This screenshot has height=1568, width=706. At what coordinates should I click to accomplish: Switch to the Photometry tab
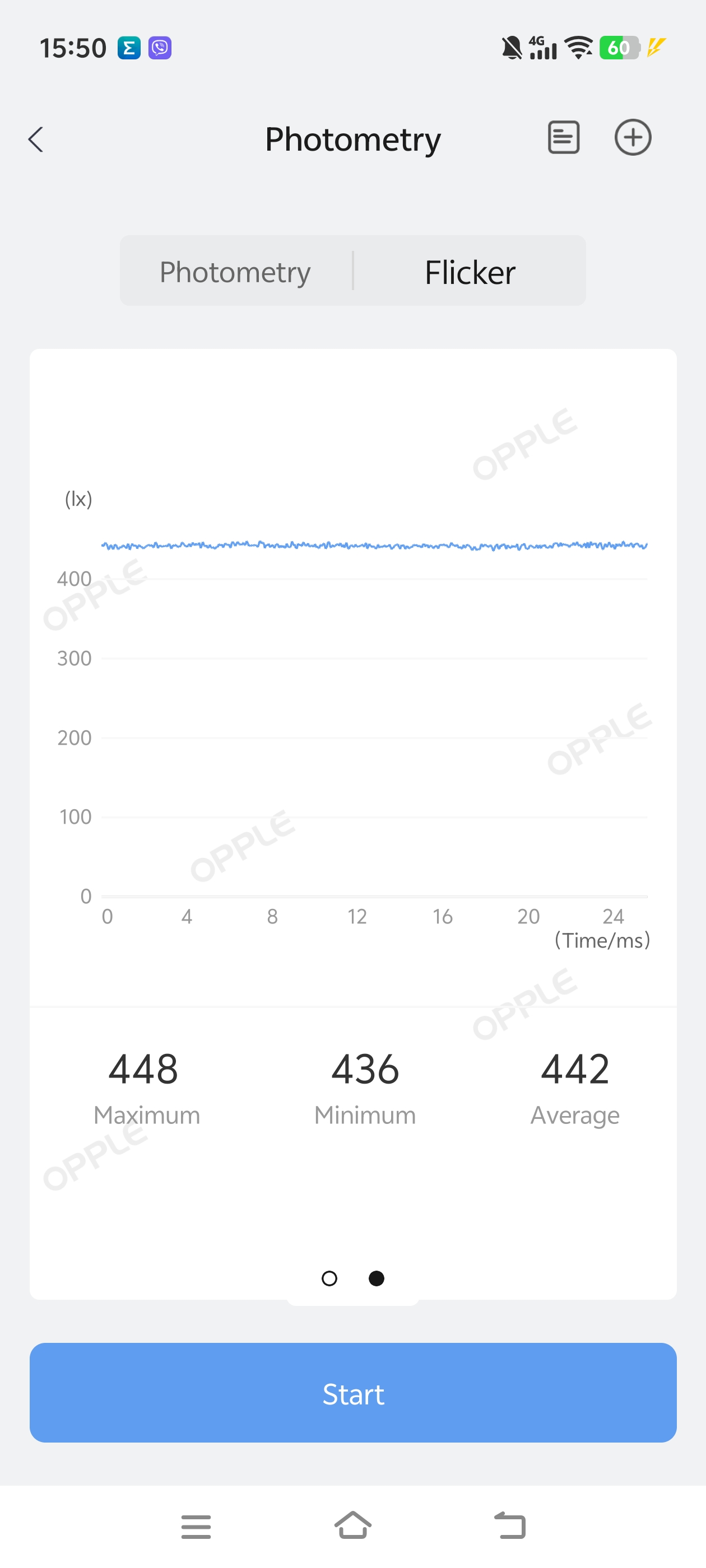click(235, 272)
